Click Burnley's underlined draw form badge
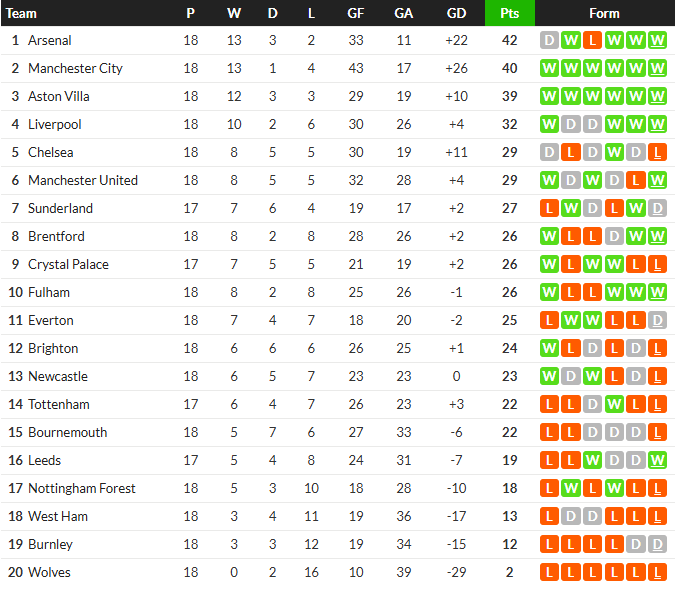Screen dimensions: 677x591 click(657, 544)
